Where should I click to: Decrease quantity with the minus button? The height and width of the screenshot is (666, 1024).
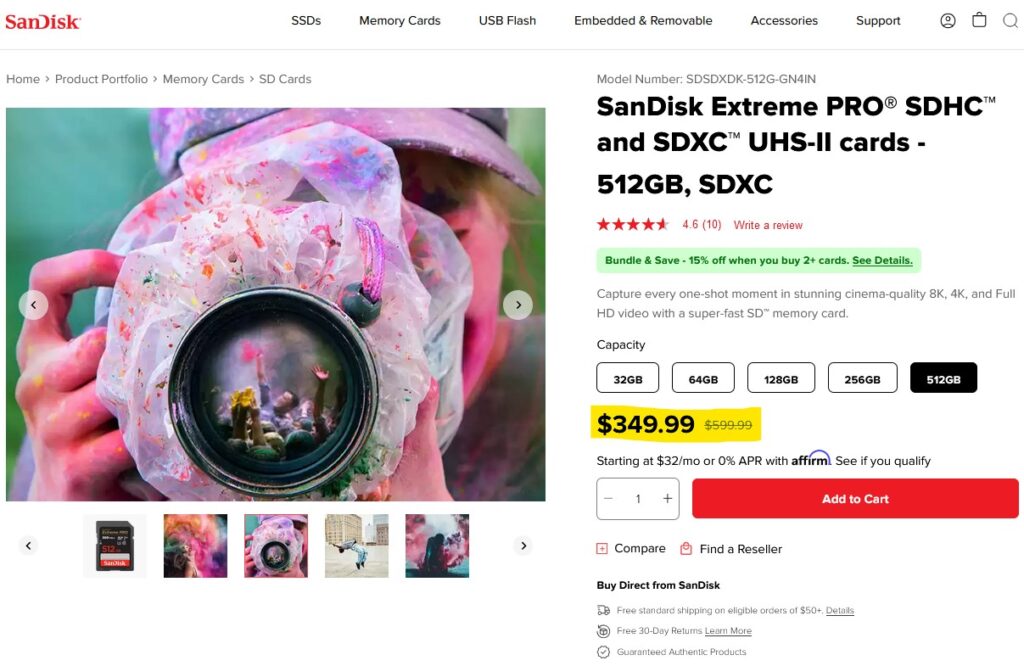pos(608,499)
